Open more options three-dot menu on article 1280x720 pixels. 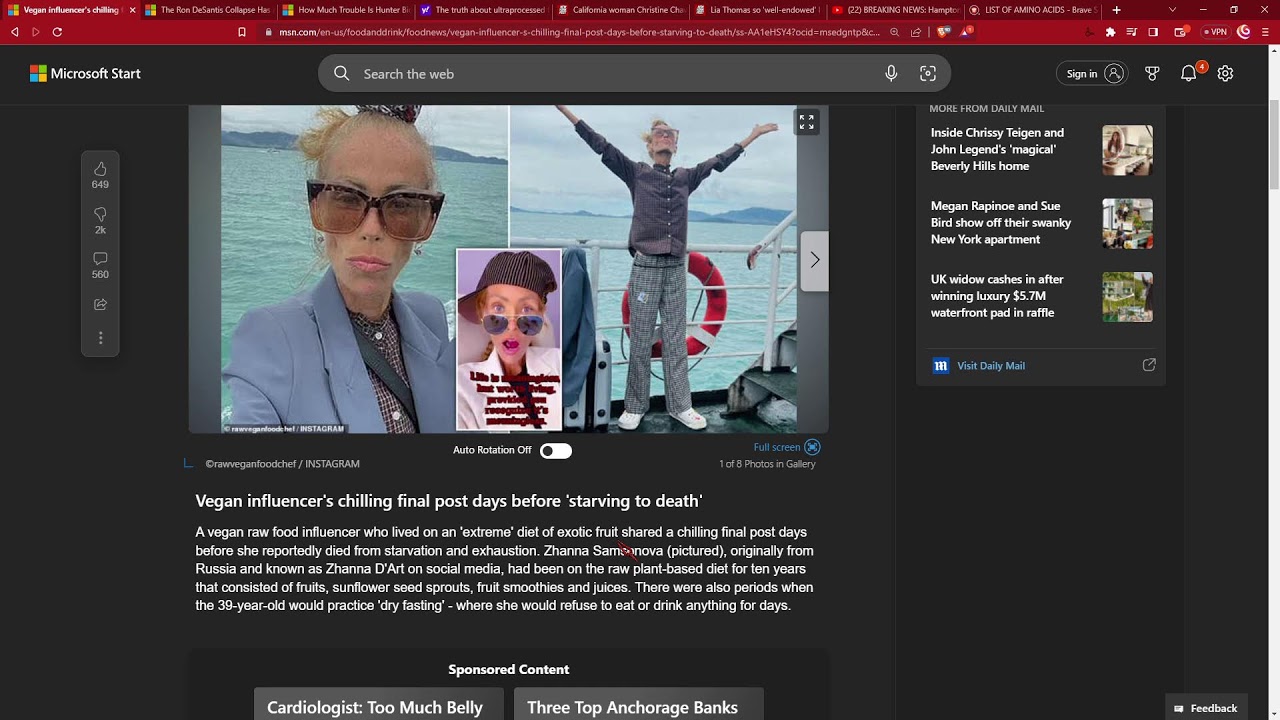tap(100, 338)
